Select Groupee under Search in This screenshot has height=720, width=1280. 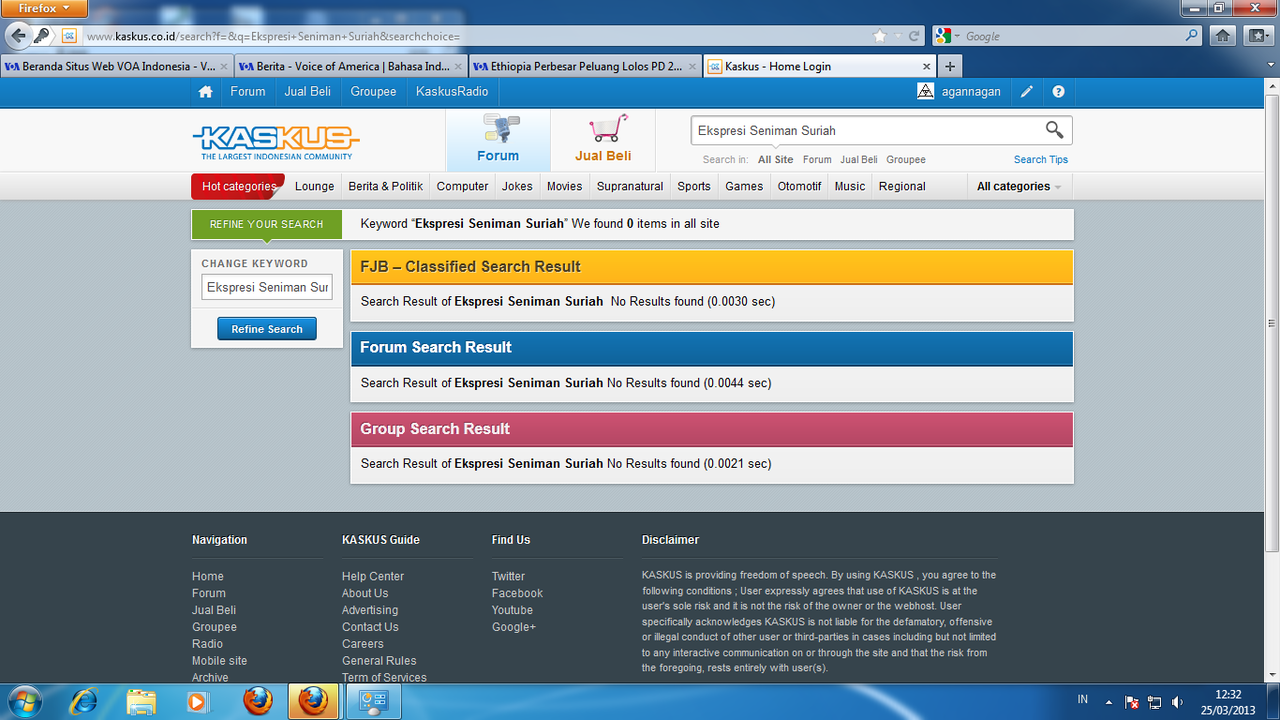(906, 160)
